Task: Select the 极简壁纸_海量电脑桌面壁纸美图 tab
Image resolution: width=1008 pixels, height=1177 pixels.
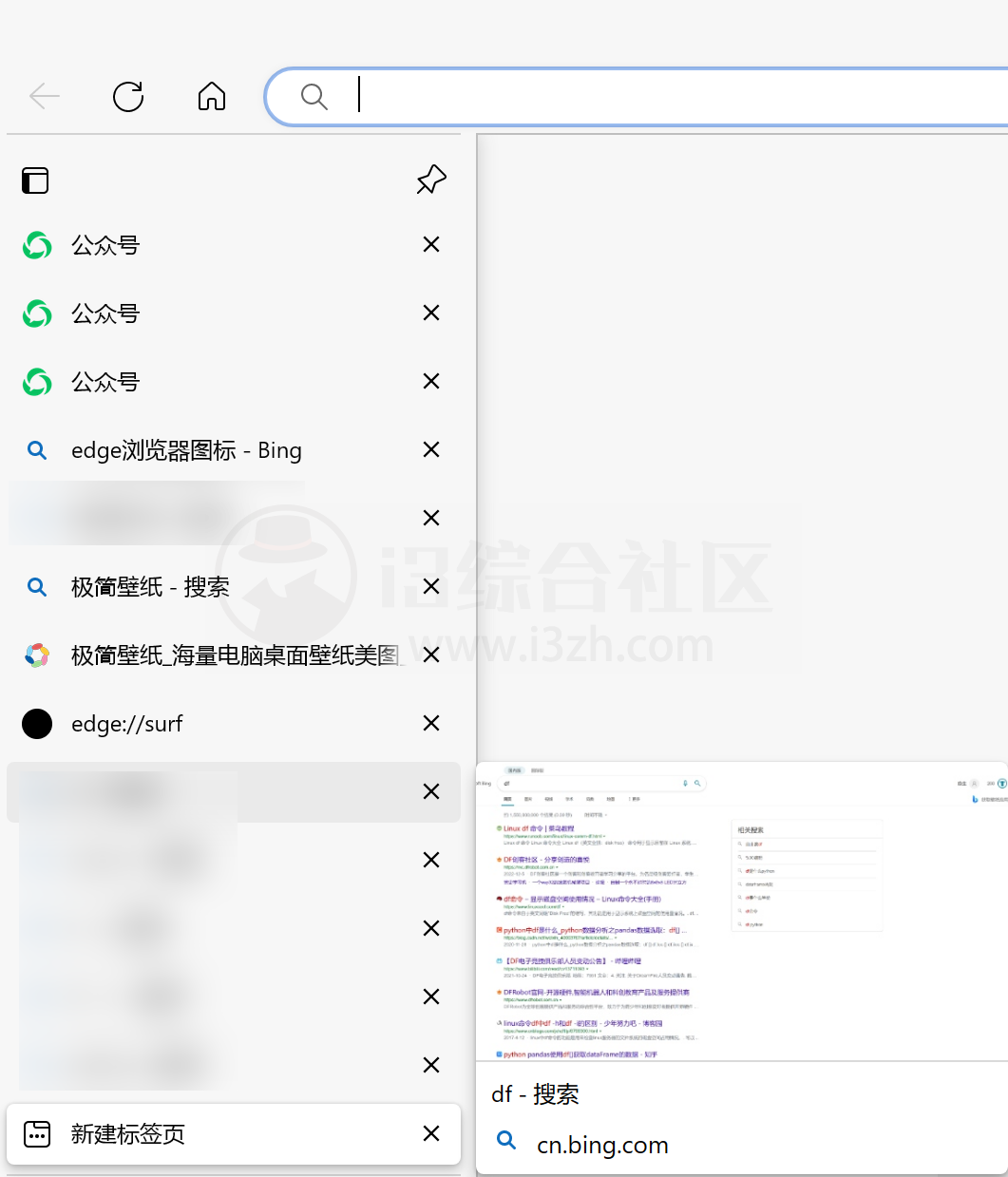Action: [x=234, y=655]
